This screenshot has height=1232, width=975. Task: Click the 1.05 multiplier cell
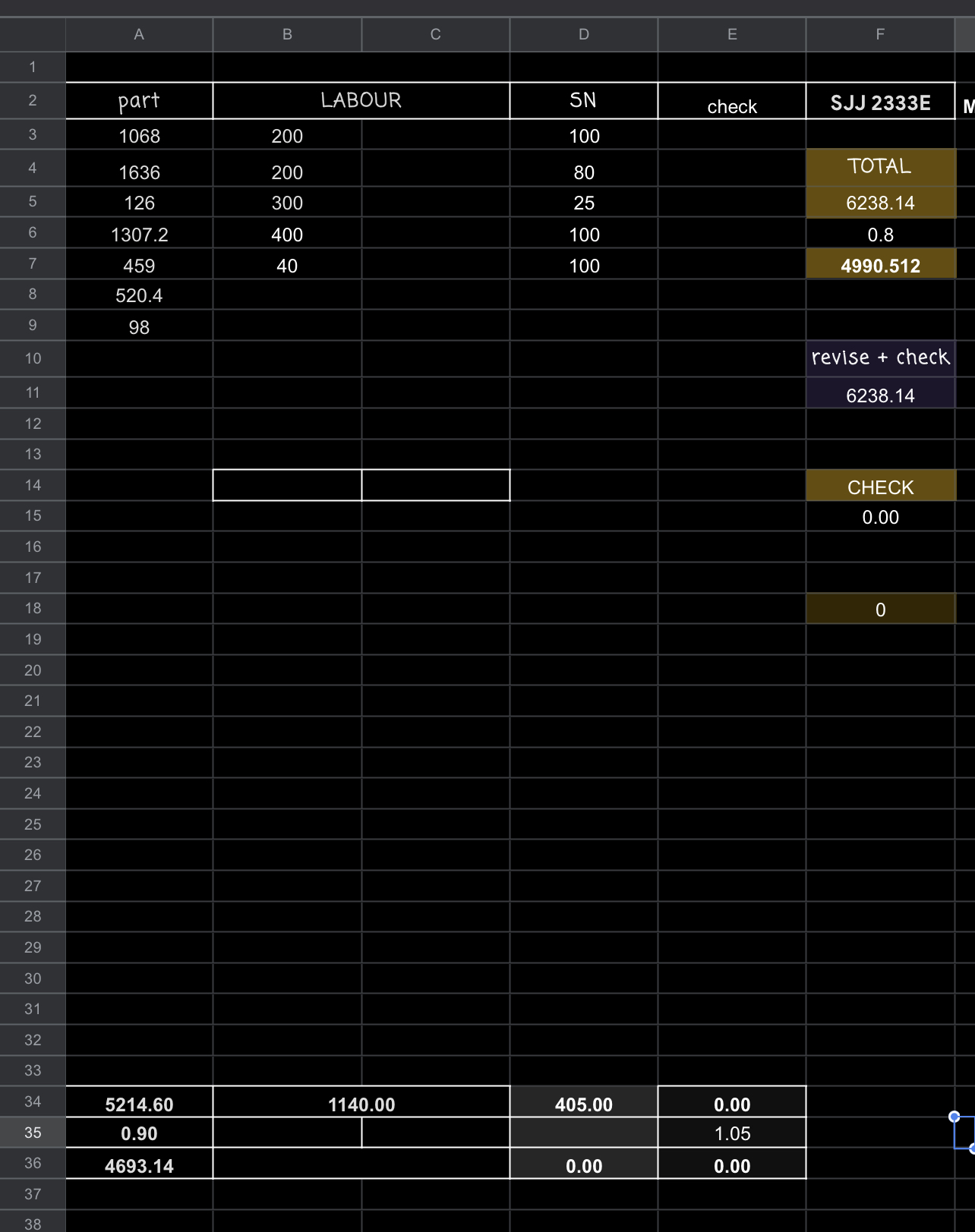731,1133
